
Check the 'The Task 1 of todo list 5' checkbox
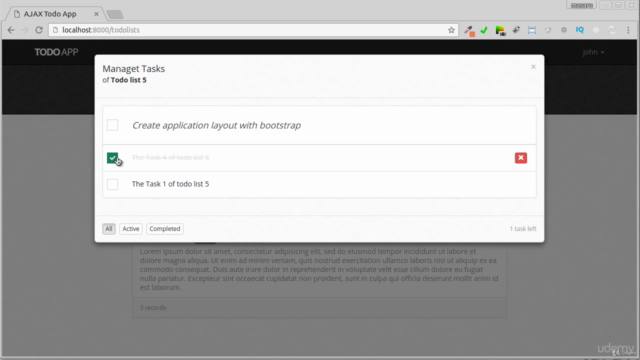point(112,184)
